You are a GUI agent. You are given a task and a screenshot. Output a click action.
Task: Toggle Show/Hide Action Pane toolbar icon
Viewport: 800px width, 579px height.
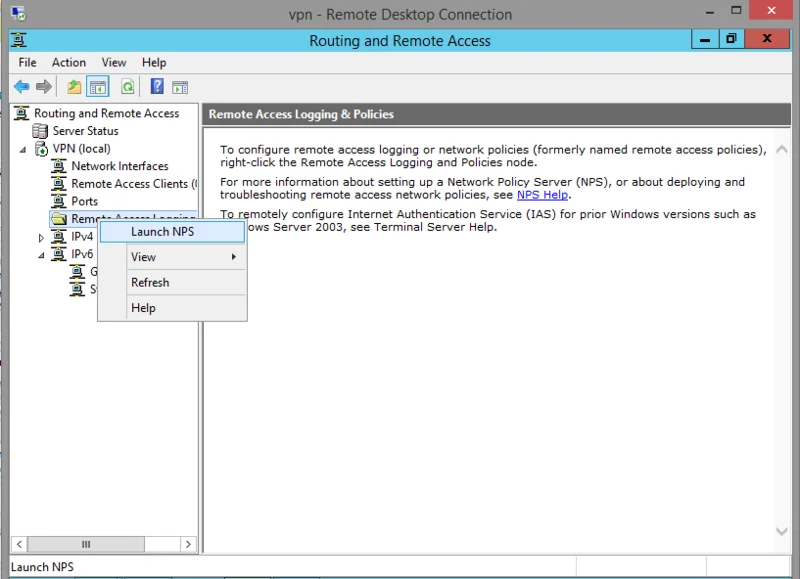pyautogui.click(x=180, y=87)
